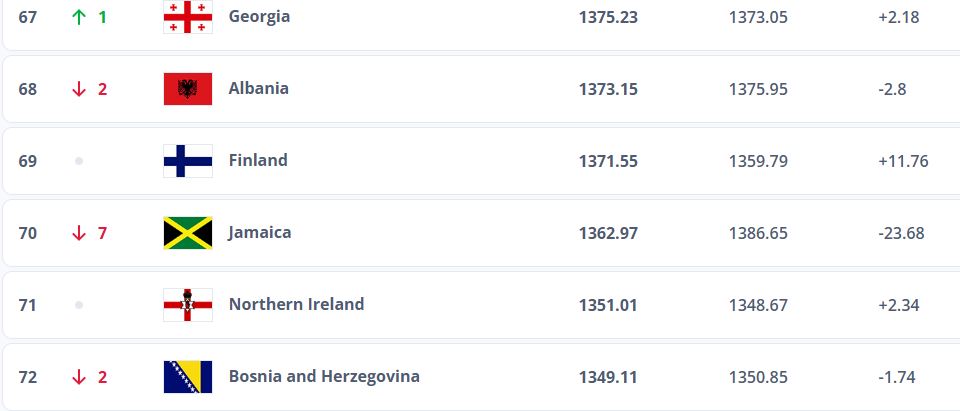
Task: Click the Bosnia and Herzegovina flag
Action: tap(188, 377)
